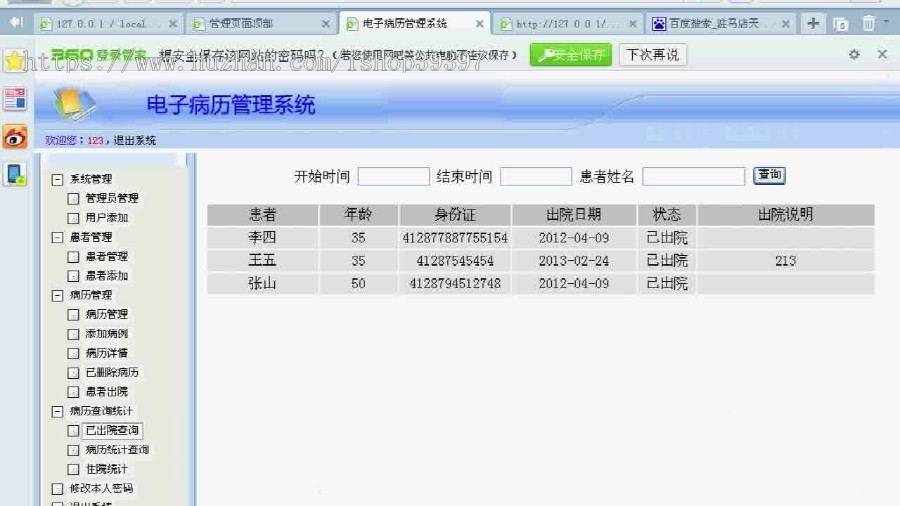Open 患者添加 menu item

click(107, 276)
